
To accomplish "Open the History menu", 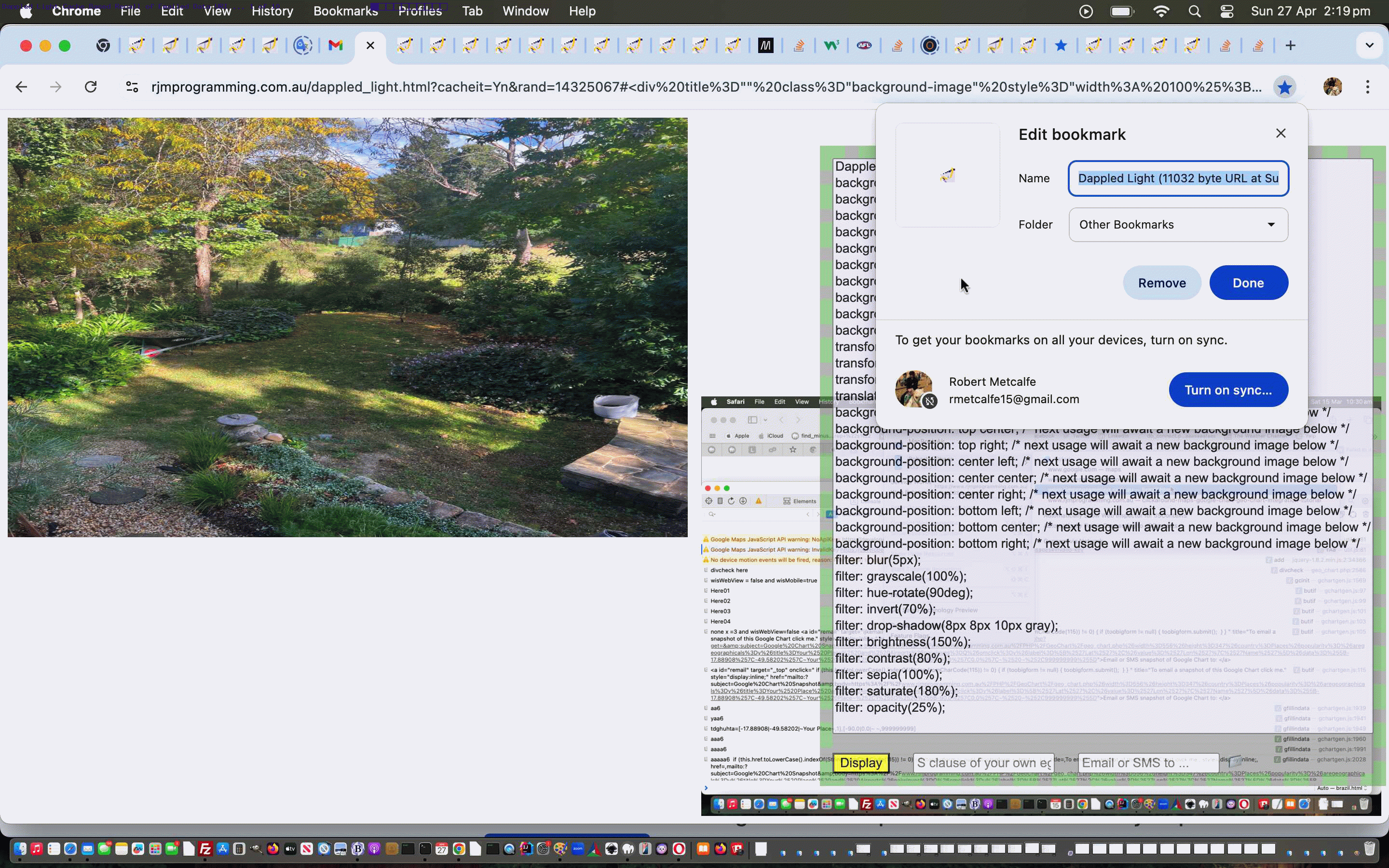I will click(x=272, y=11).
